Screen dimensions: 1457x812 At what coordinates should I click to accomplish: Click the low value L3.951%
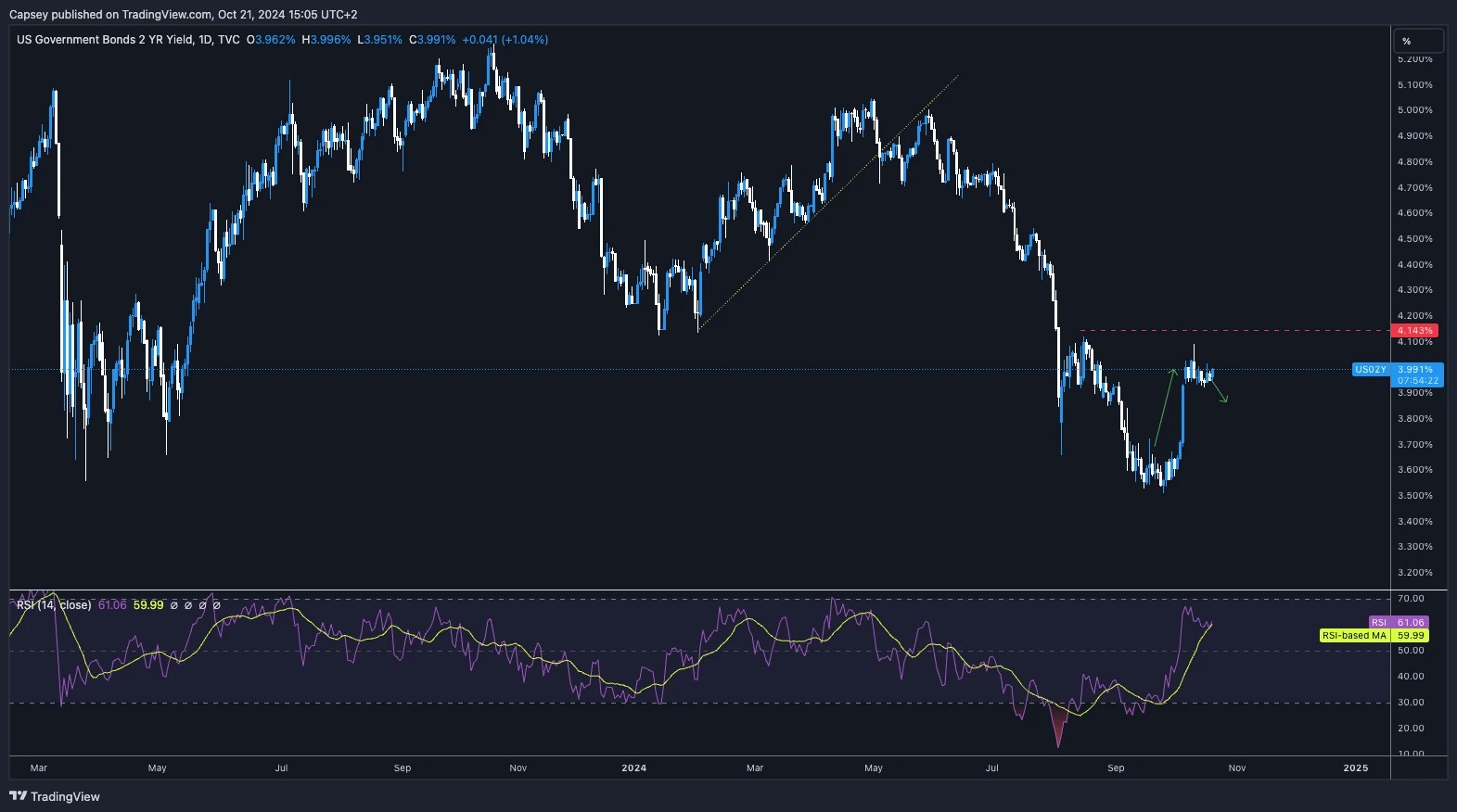(x=380, y=40)
